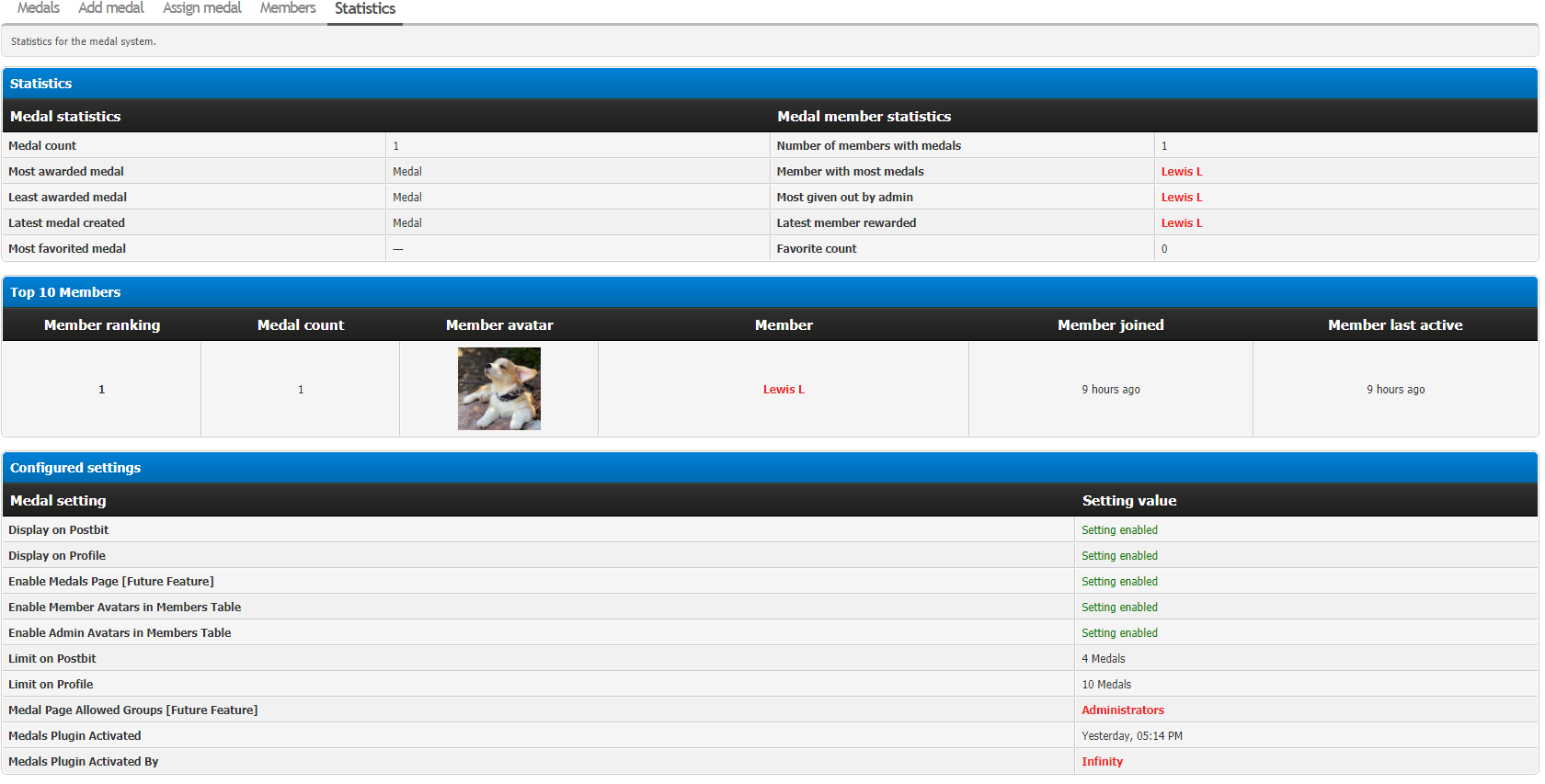The height and width of the screenshot is (784, 1545).
Task: Open Lewis L in Latest member rewarded row
Action: point(1181,223)
